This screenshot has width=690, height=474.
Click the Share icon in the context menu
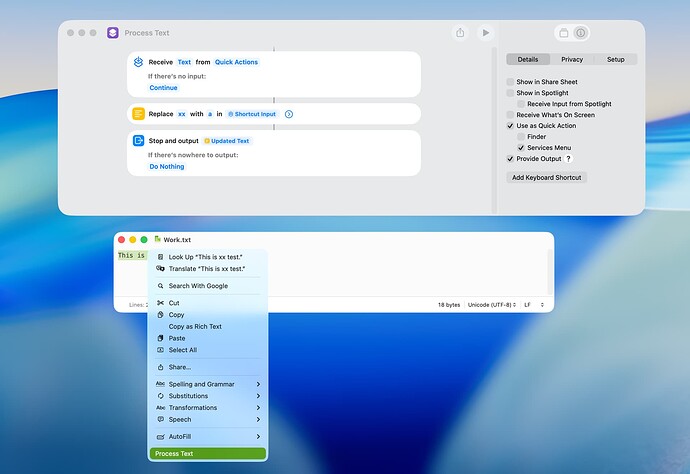[160, 367]
